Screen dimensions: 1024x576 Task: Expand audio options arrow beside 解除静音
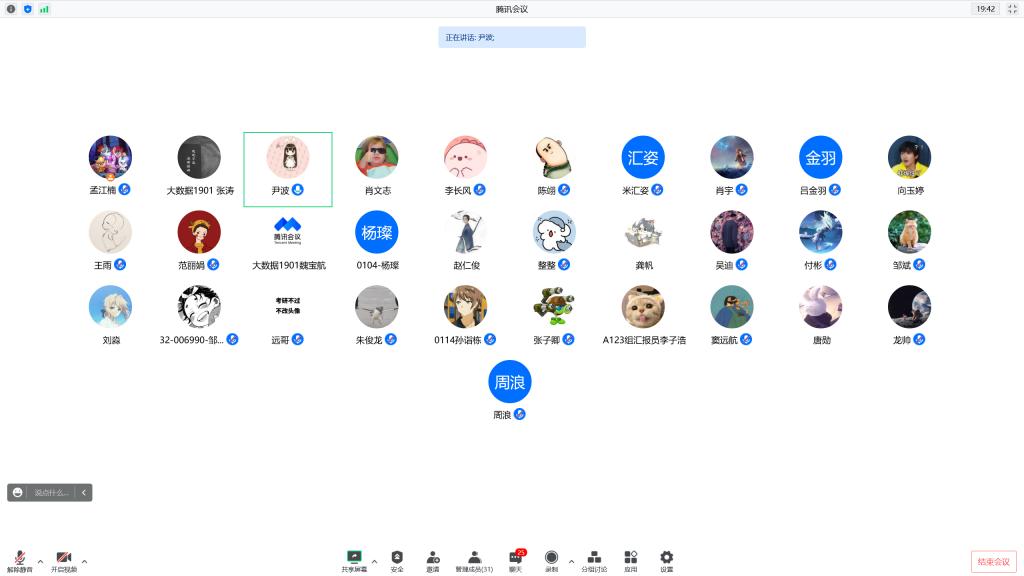pos(40,561)
